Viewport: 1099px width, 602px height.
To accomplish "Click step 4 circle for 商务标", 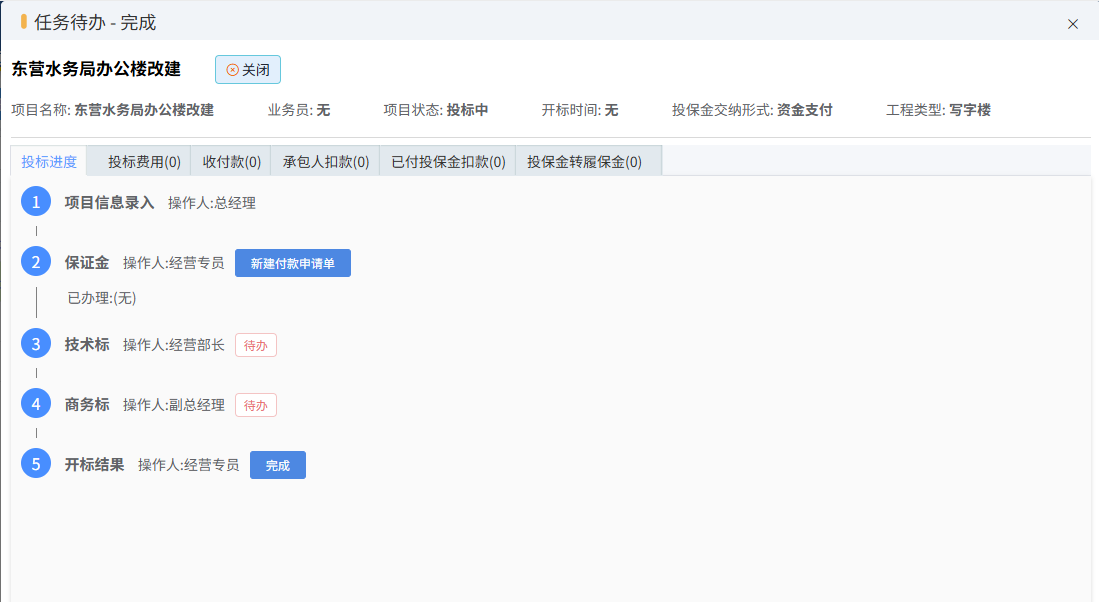I will pyautogui.click(x=36, y=404).
